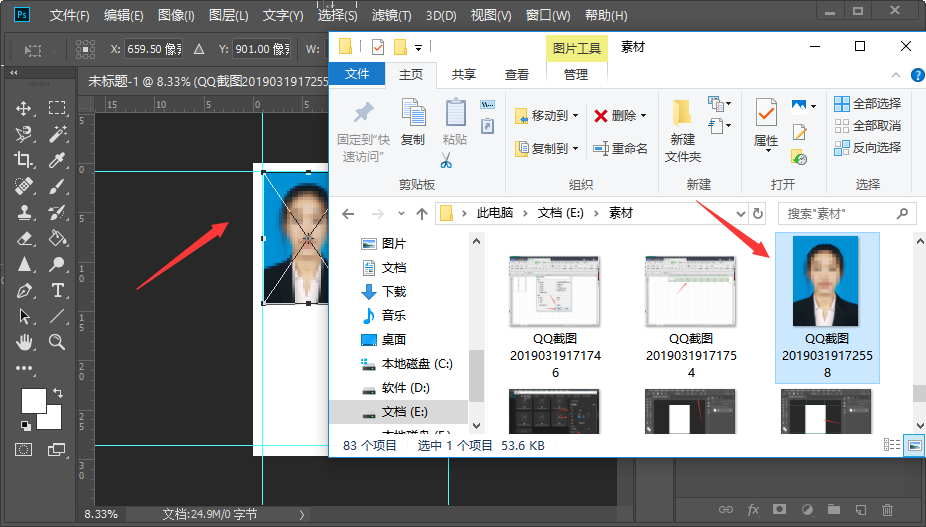Select thumbnail QQ截图20190319171746
The width and height of the screenshot is (926, 527).
[555, 317]
